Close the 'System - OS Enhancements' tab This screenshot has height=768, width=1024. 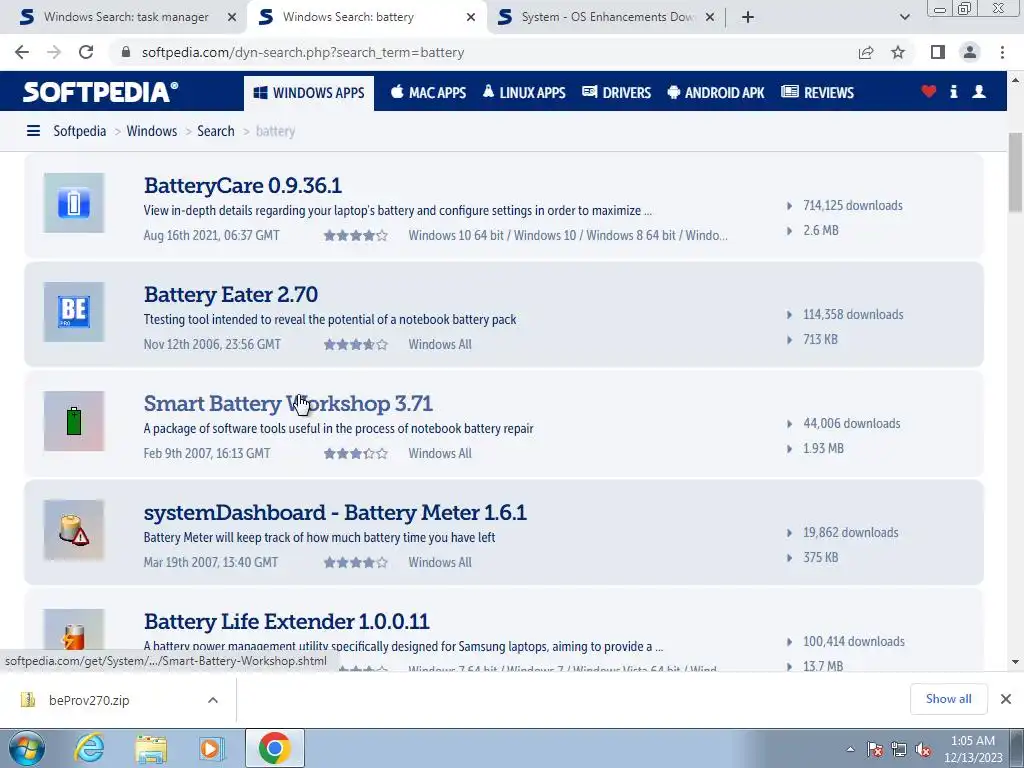point(710,17)
